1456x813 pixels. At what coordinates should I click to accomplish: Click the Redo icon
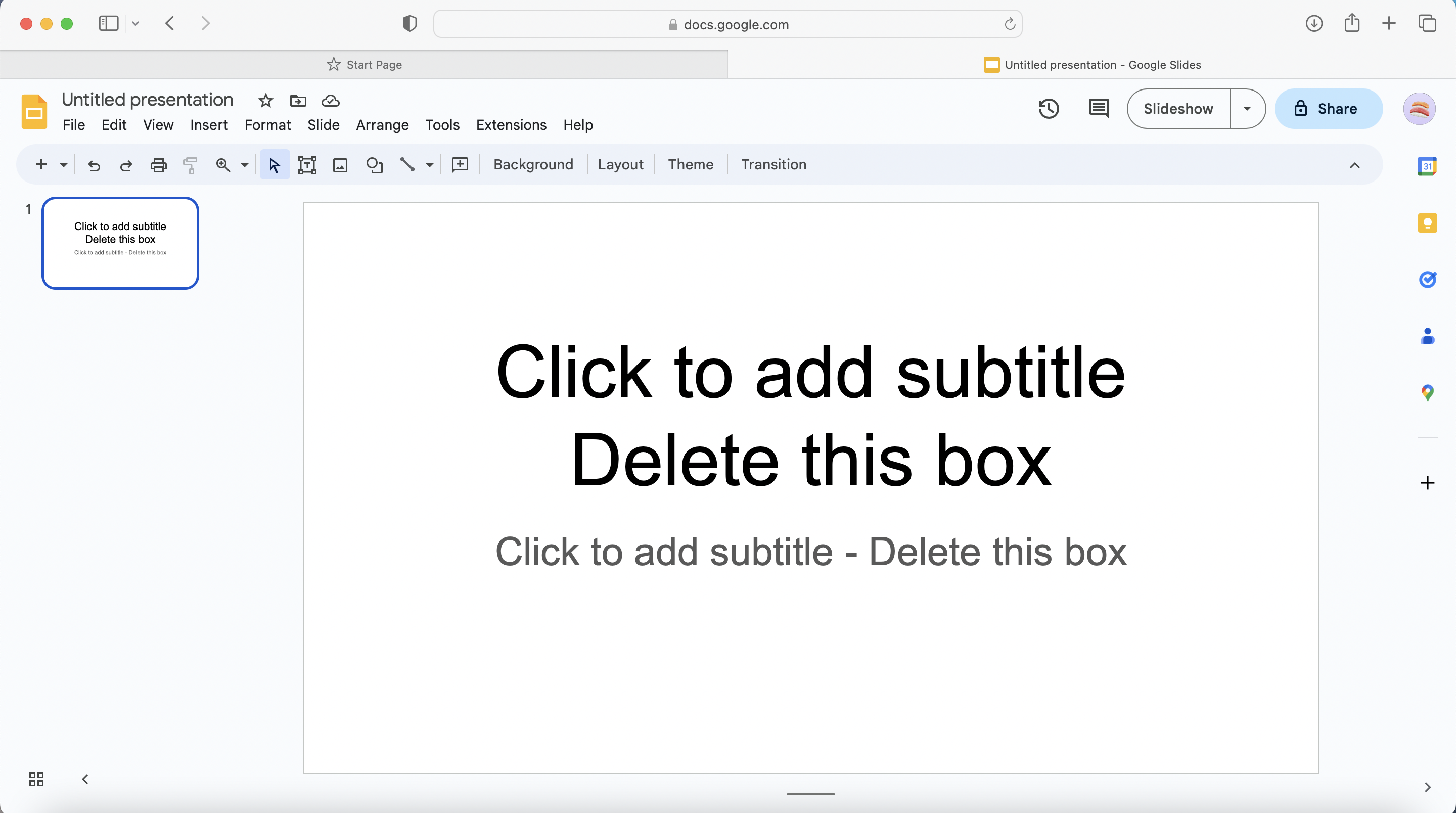click(x=126, y=164)
